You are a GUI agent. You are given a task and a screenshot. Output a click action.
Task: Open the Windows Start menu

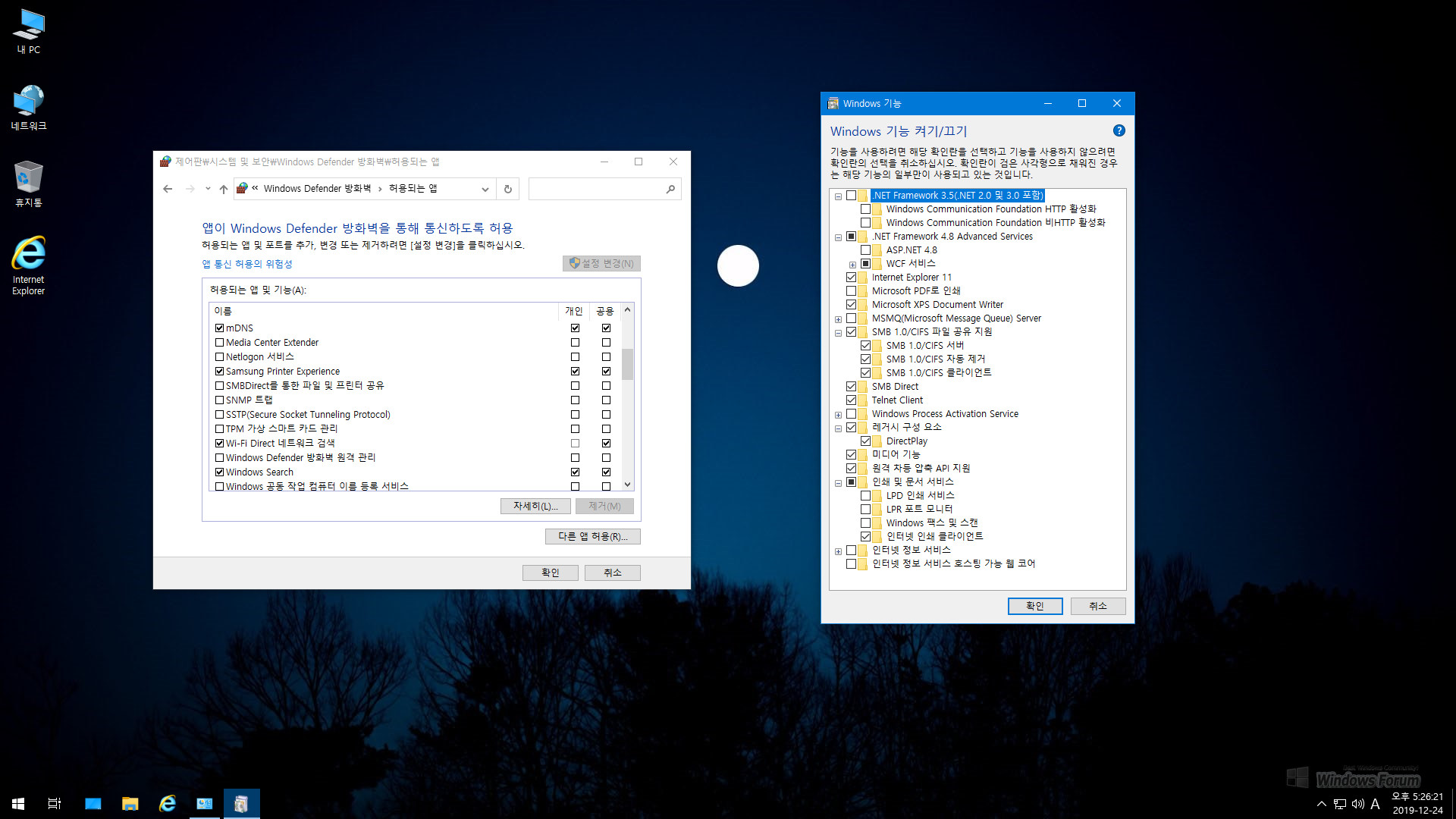pos(18,803)
